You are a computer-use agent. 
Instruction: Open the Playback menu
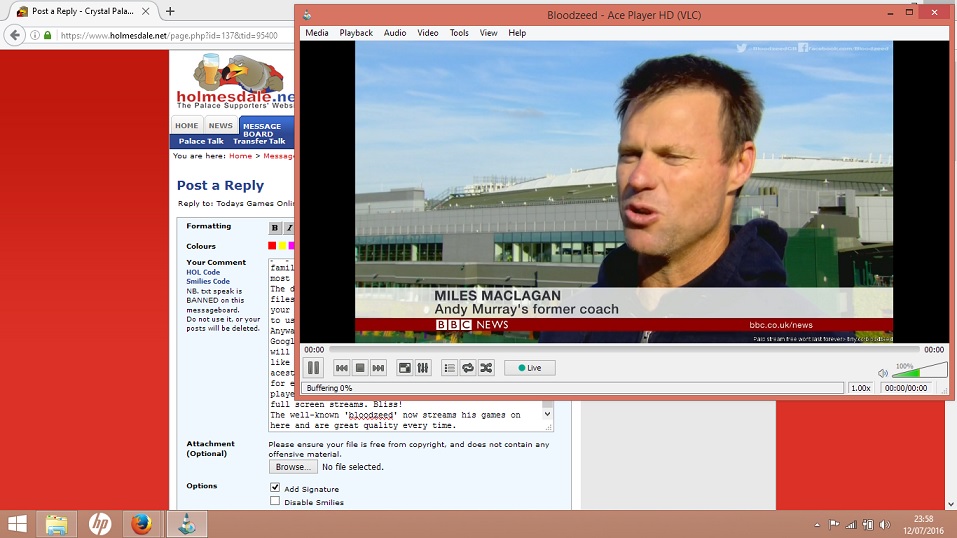[x=356, y=33]
